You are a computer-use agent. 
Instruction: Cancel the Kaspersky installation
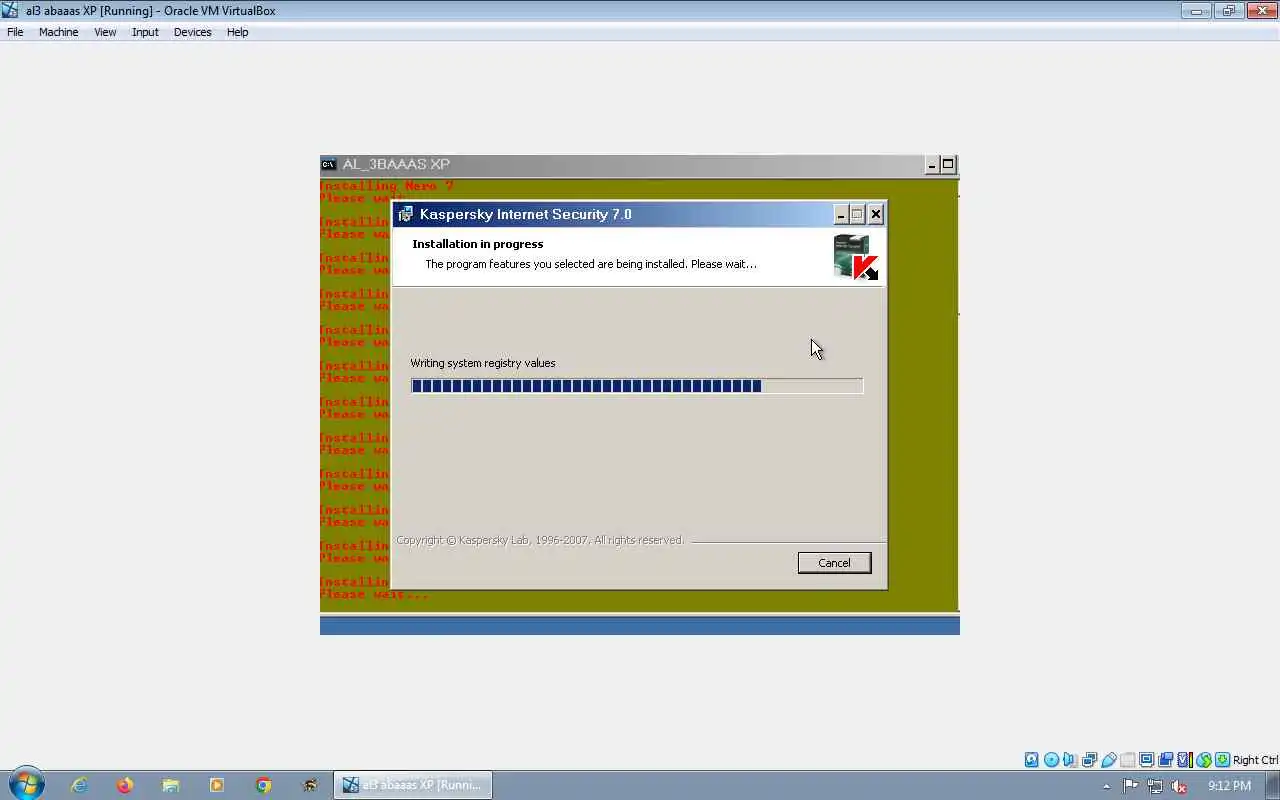pos(834,563)
